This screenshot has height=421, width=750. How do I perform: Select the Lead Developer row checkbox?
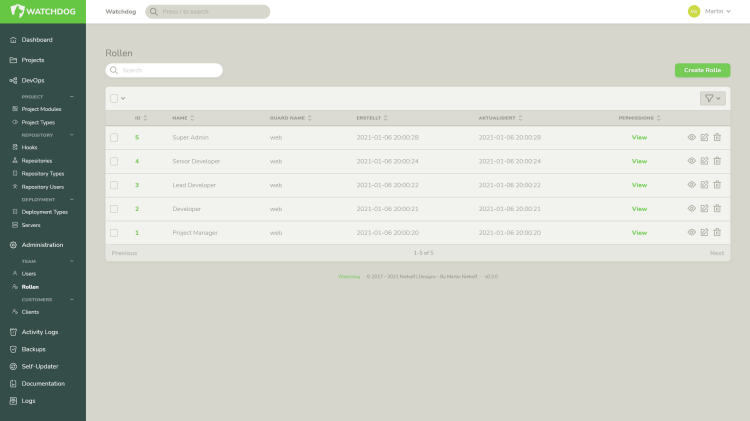click(114, 185)
